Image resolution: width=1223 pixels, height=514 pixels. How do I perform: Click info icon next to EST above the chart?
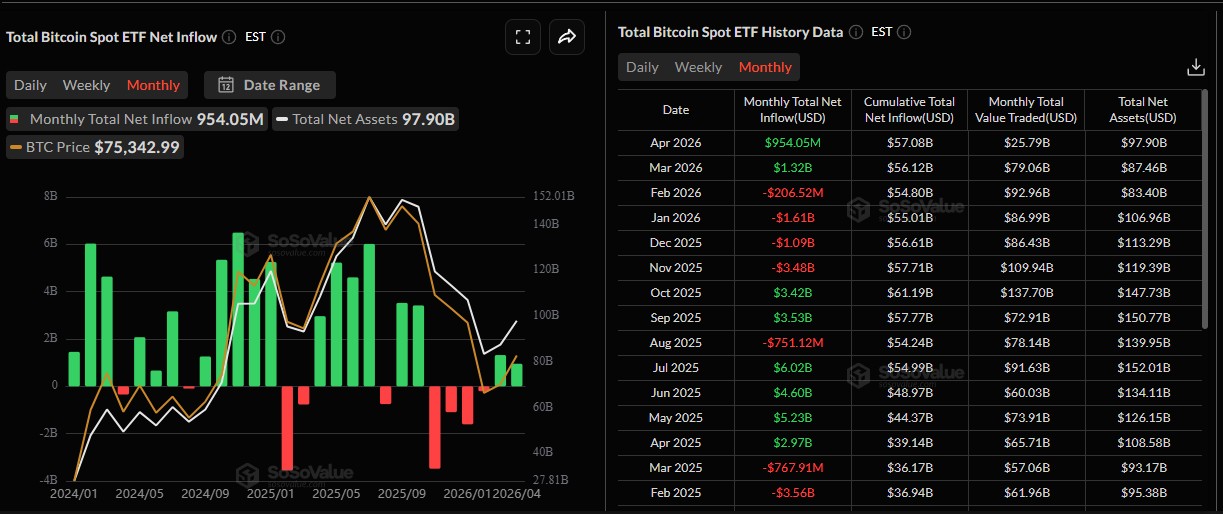[x=278, y=37]
